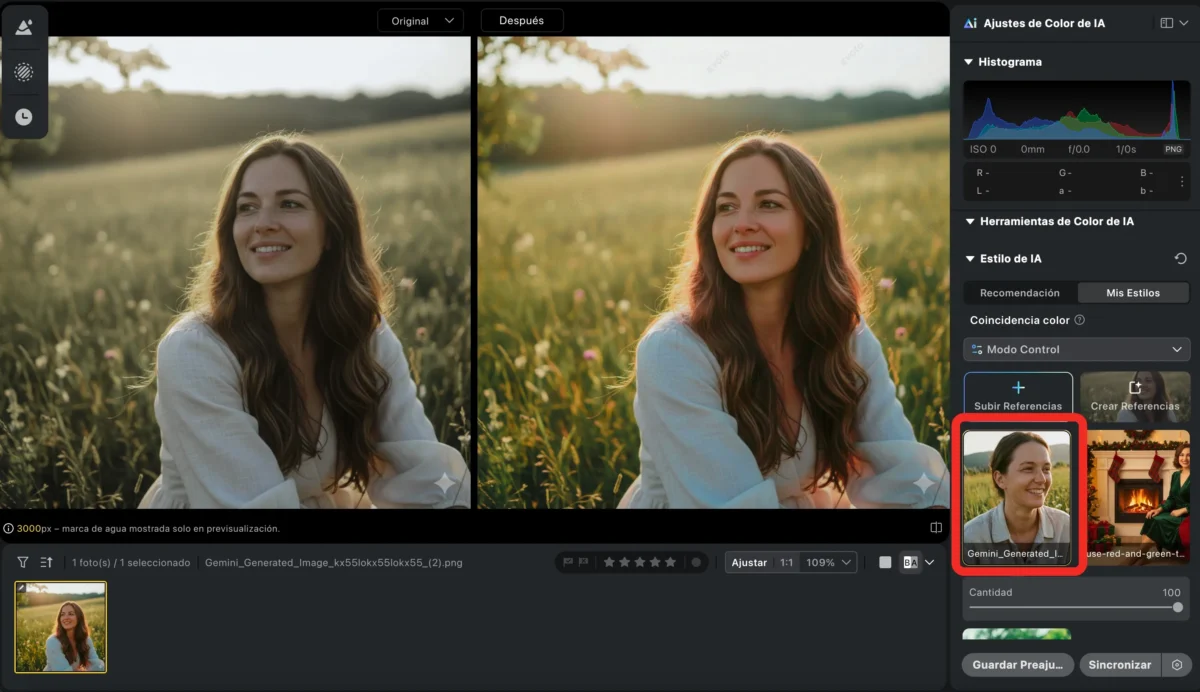The image size is (1200, 692).
Task: Reset Estilo de IA with the undo icon
Action: (x=1180, y=259)
